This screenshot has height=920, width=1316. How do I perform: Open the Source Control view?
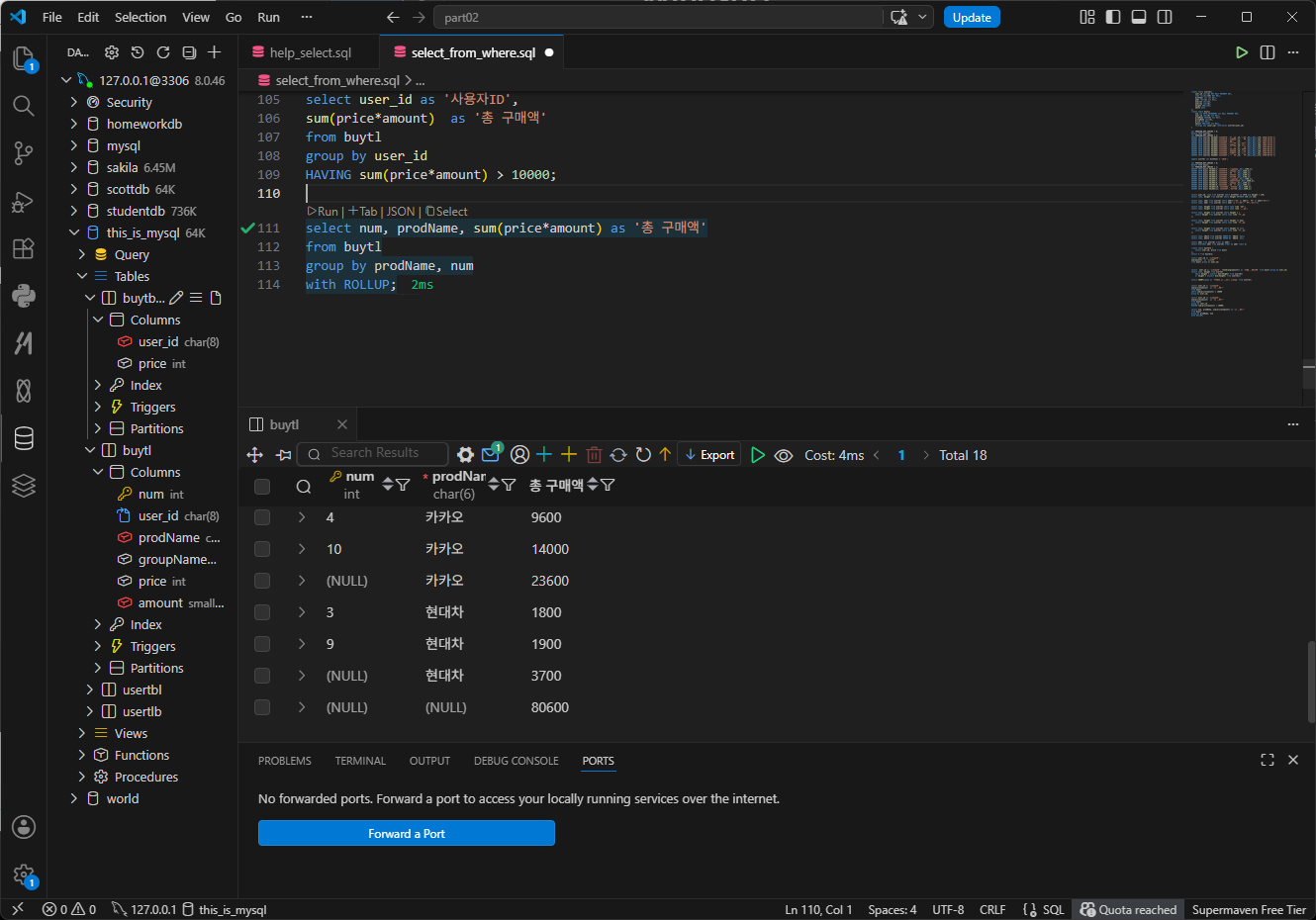24,153
